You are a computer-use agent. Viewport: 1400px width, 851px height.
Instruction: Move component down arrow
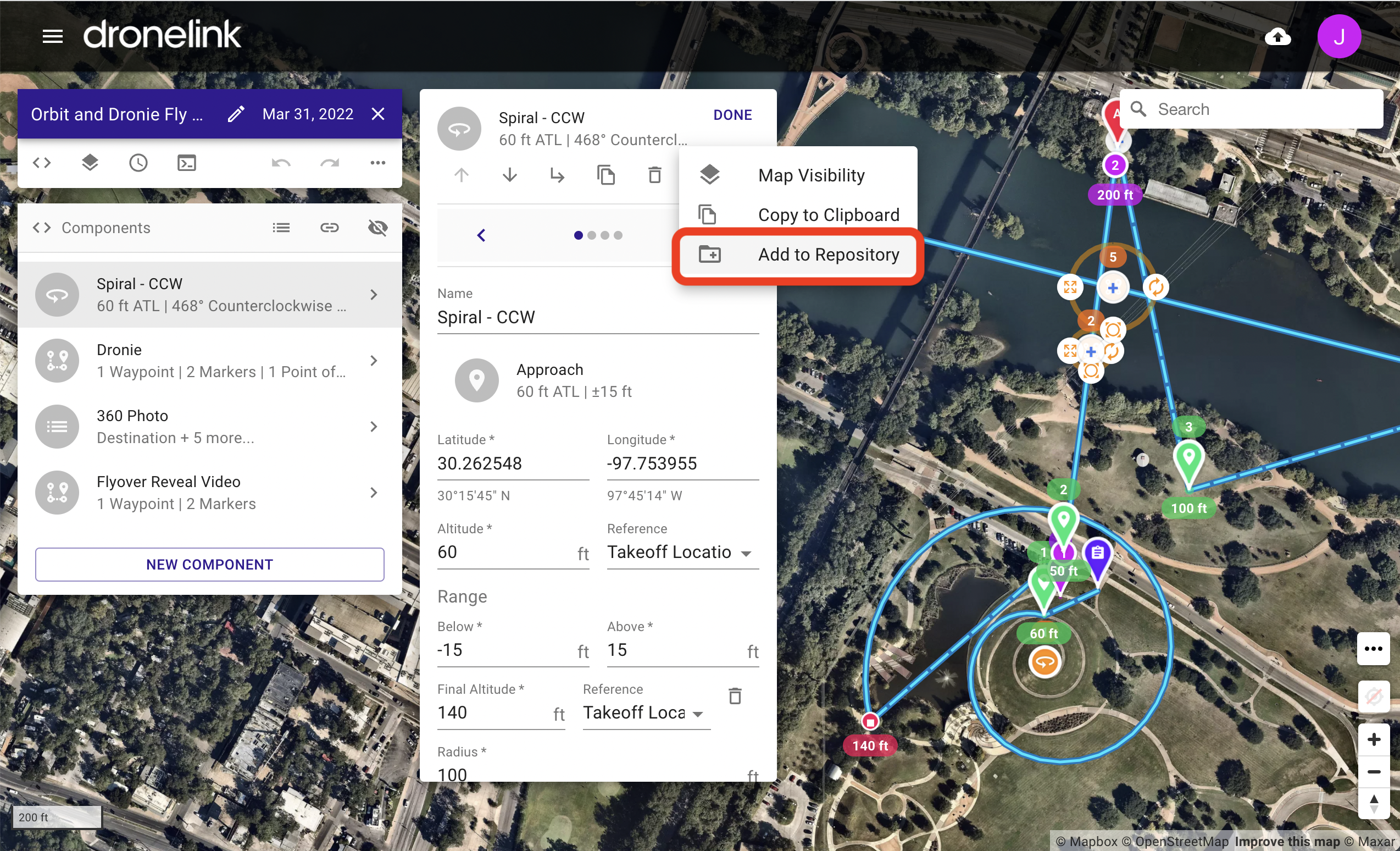510,175
